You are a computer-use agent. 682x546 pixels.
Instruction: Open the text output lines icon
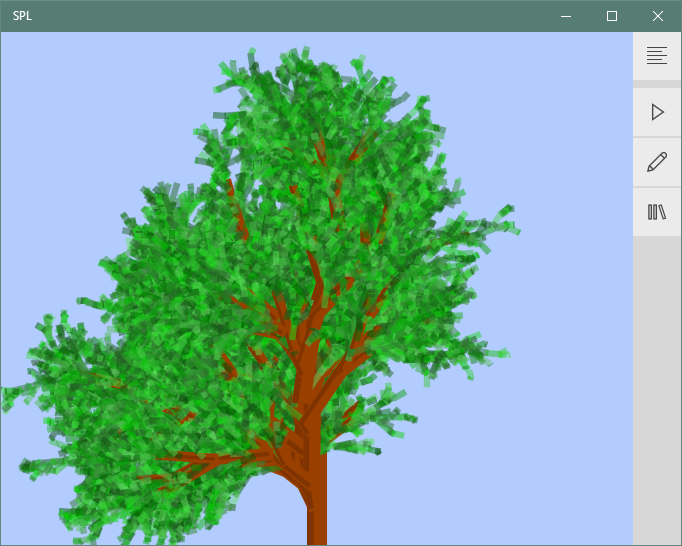(x=657, y=56)
